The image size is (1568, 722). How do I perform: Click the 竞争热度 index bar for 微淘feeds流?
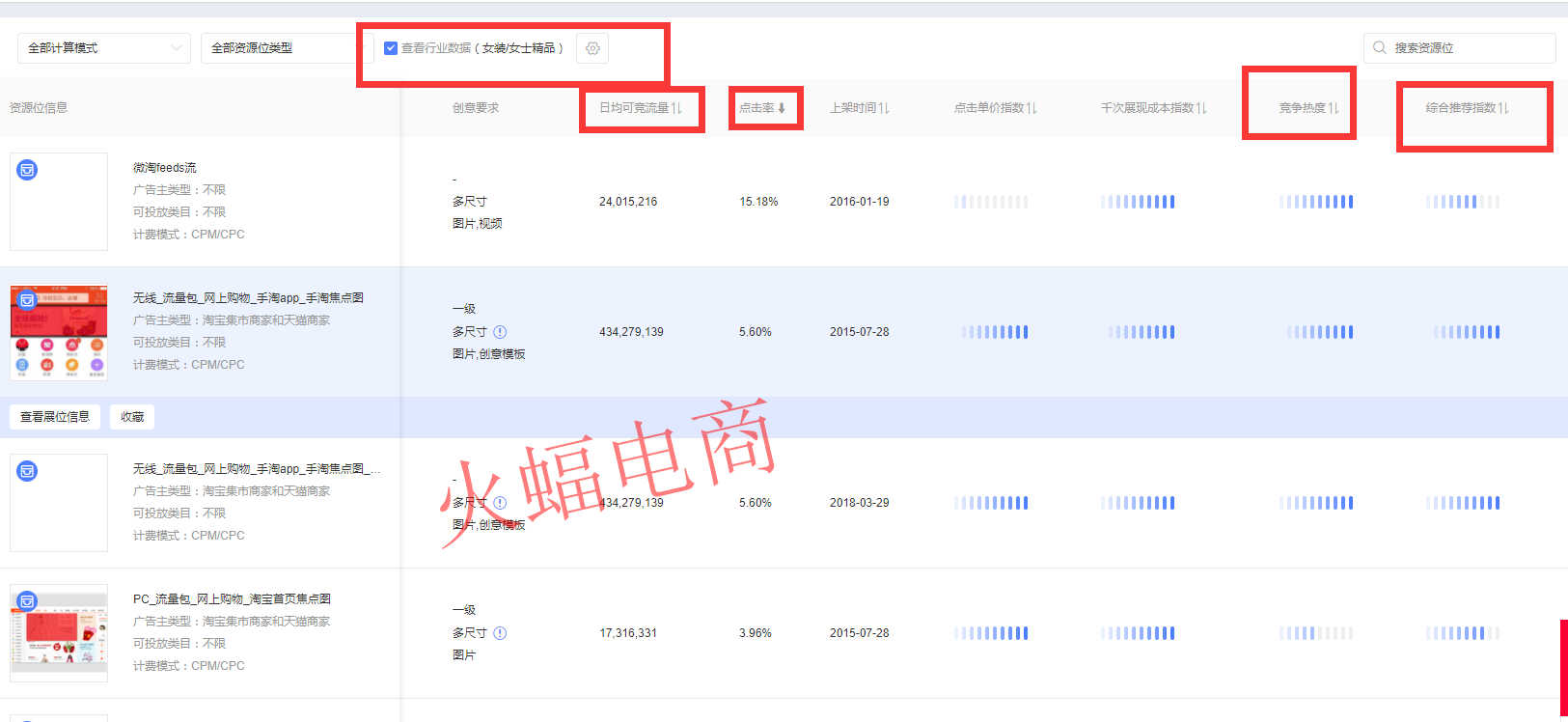pyautogui.click(x=1316, y=202)
